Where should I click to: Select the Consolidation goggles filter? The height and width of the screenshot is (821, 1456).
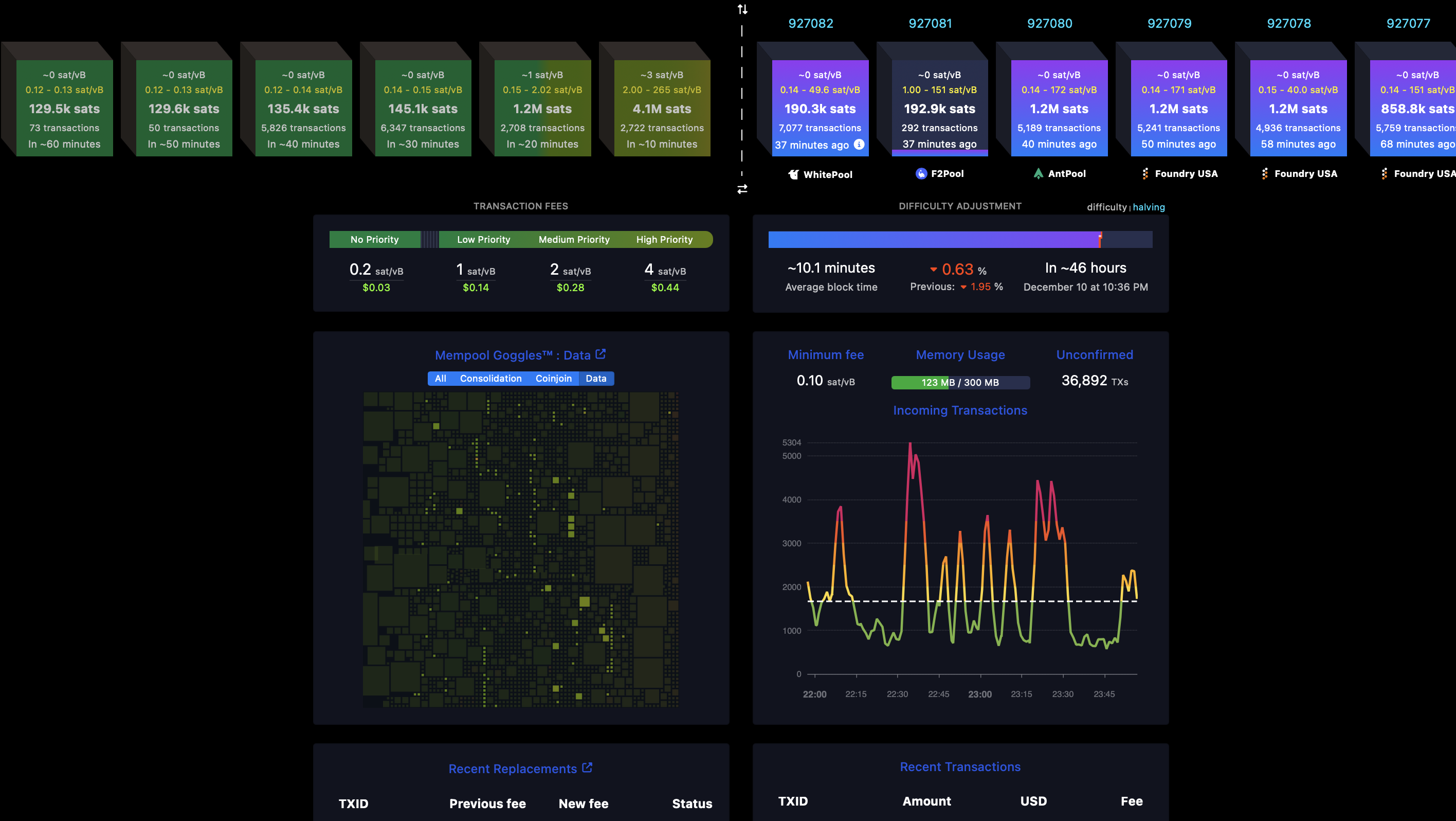point(490,378)
